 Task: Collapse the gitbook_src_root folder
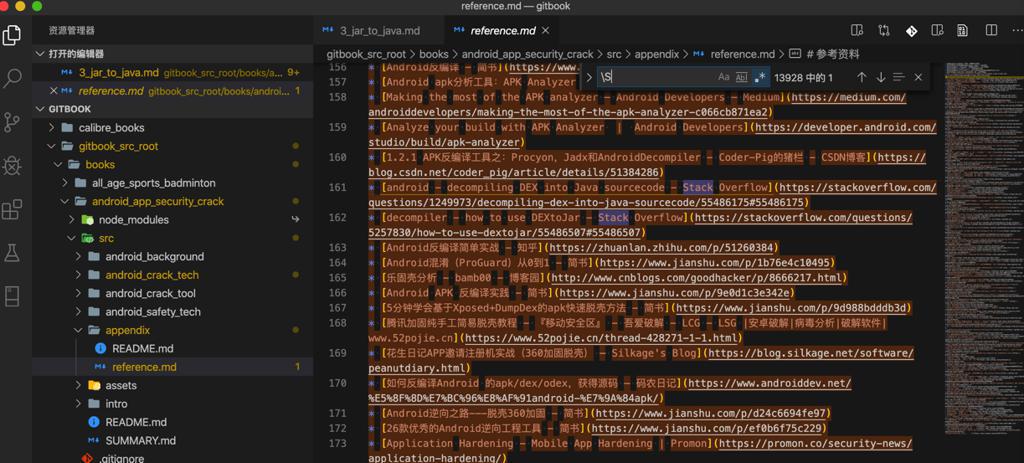point(52,146)
